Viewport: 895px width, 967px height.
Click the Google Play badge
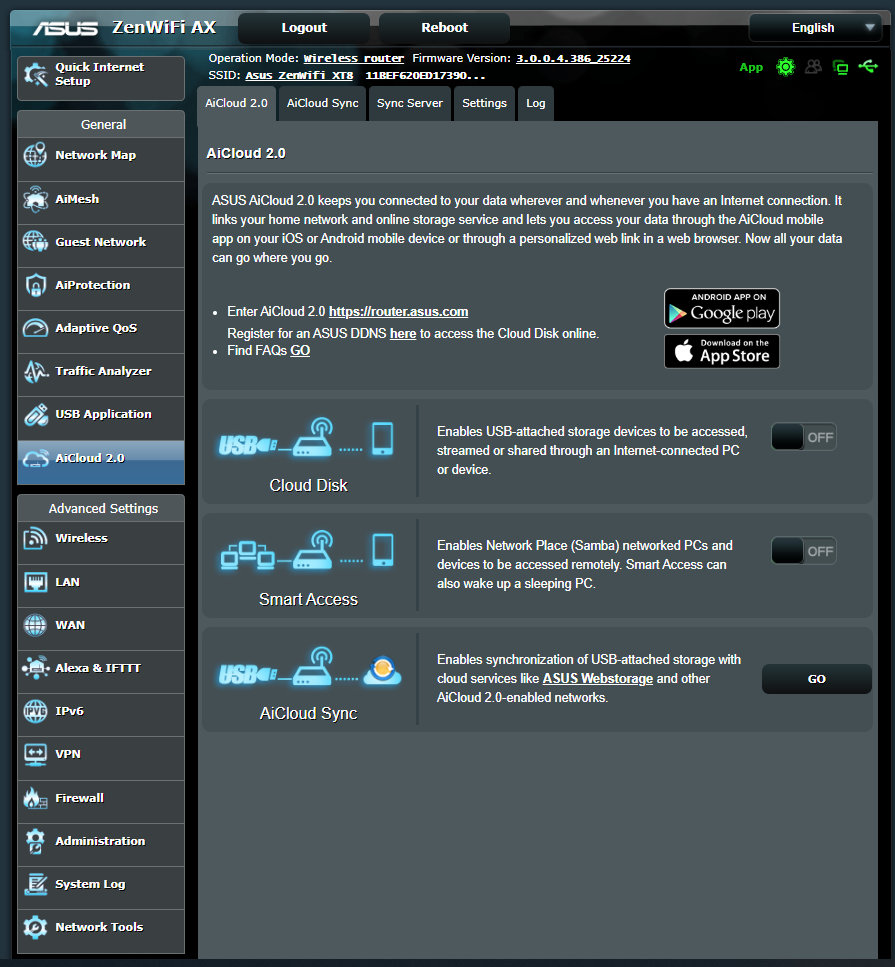tap(722, 308)
